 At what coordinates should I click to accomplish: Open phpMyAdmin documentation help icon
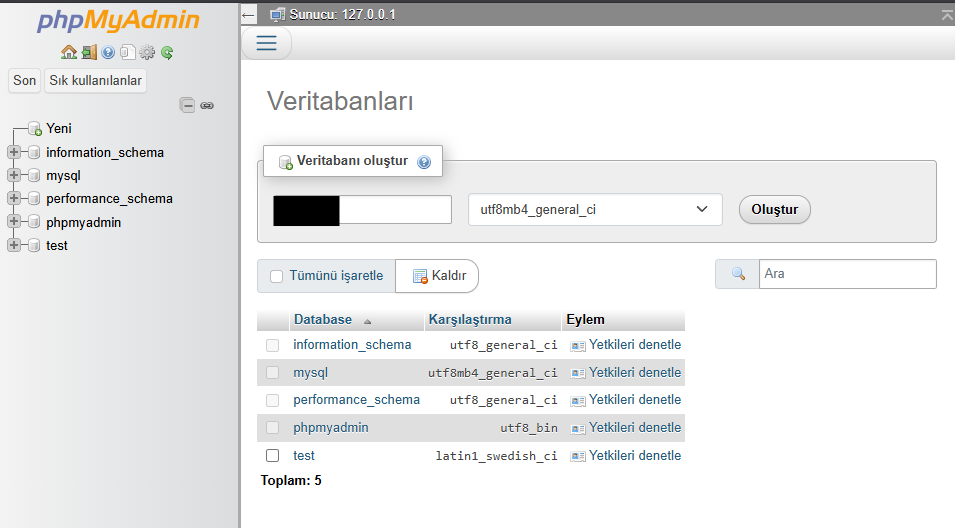point(108,52)
